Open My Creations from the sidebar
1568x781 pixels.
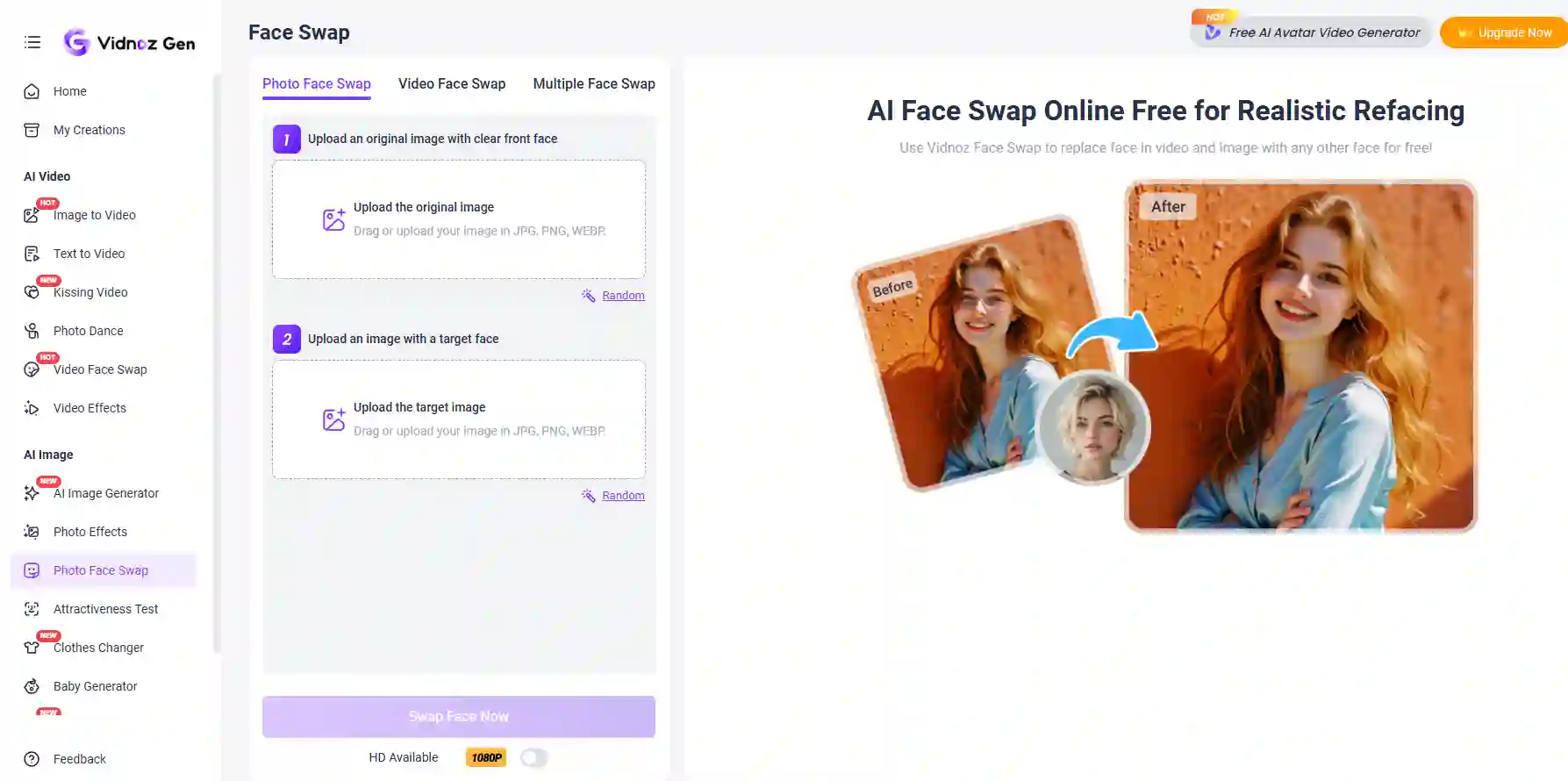click(89, 130)
